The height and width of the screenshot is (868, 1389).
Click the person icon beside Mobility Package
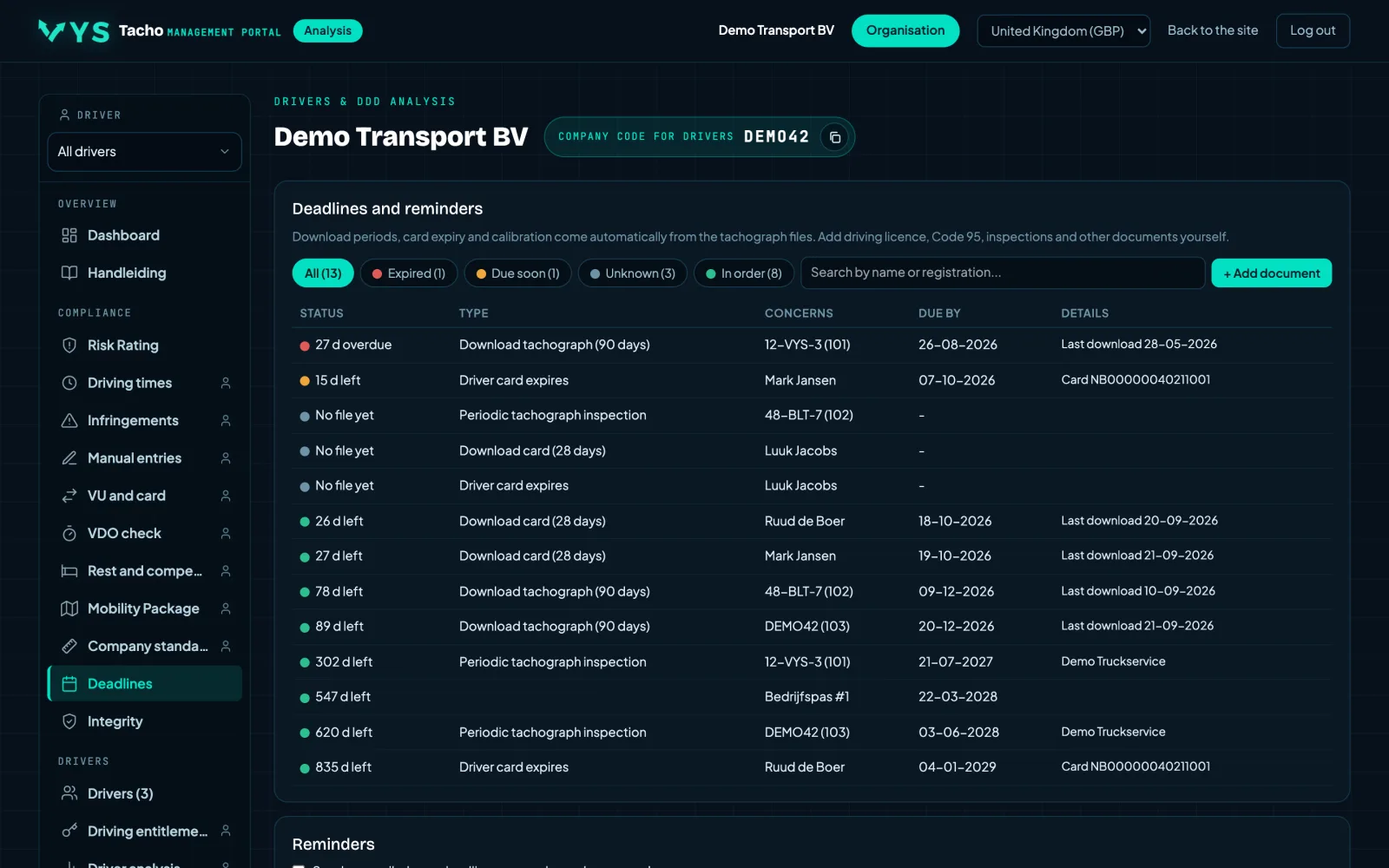tap(226, 608)
